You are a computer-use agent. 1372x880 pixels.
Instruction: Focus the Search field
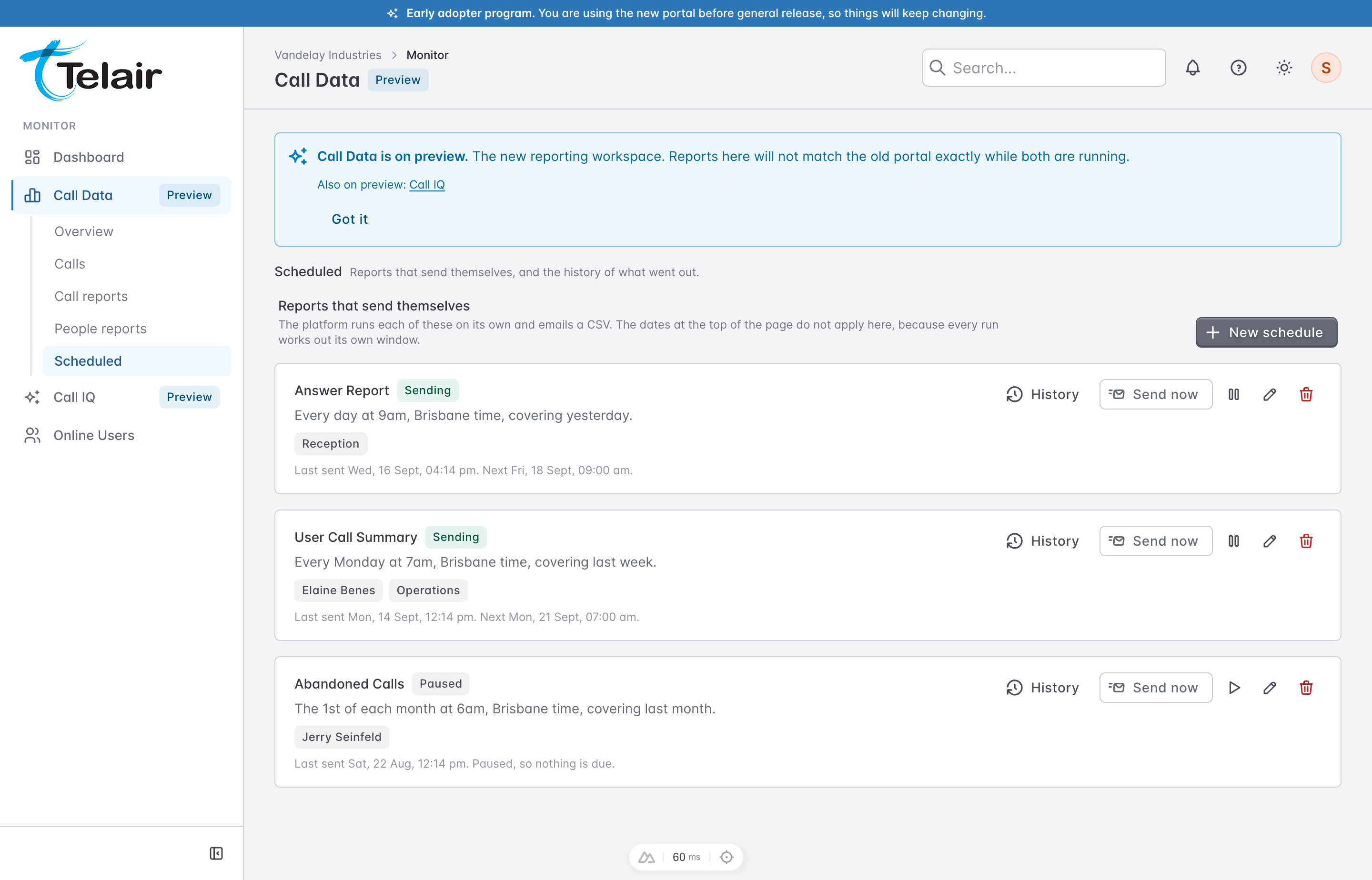(x=1044, y=68)
